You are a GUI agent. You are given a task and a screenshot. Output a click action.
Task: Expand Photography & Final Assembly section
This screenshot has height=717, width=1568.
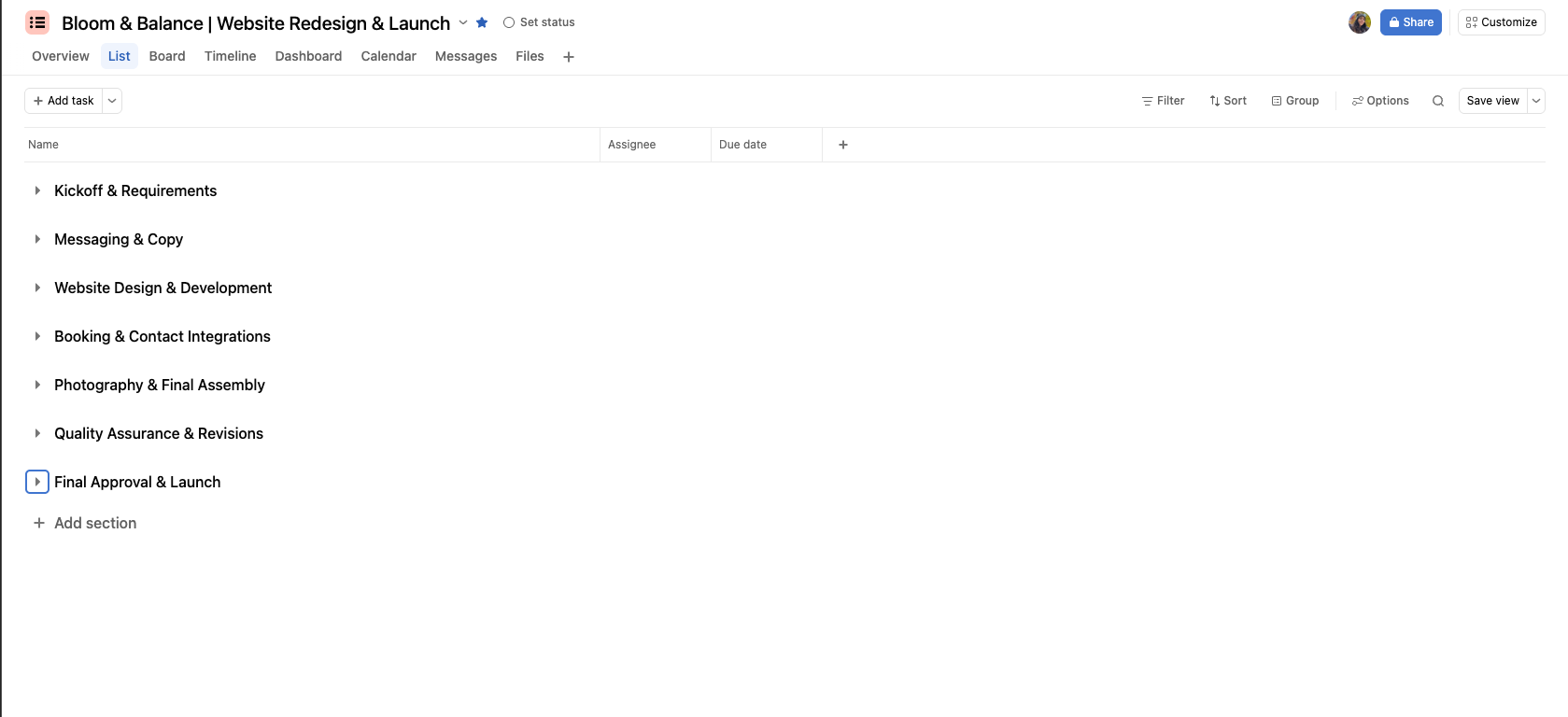pos(37,385)
